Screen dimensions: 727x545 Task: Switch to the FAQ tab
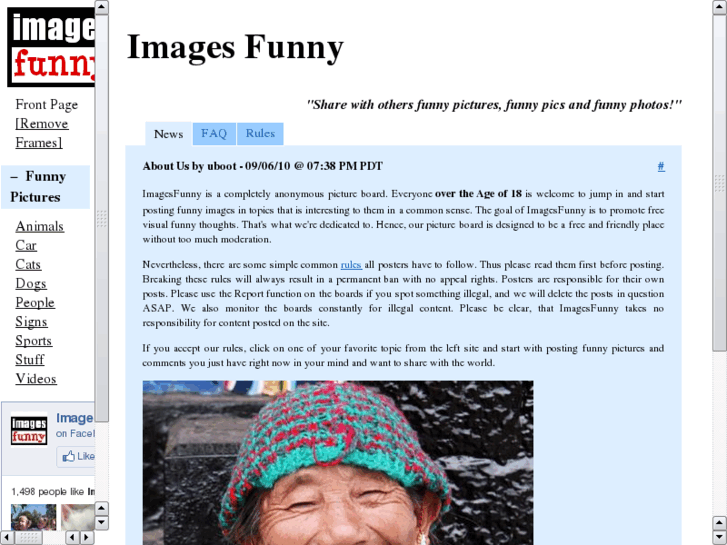214,134
